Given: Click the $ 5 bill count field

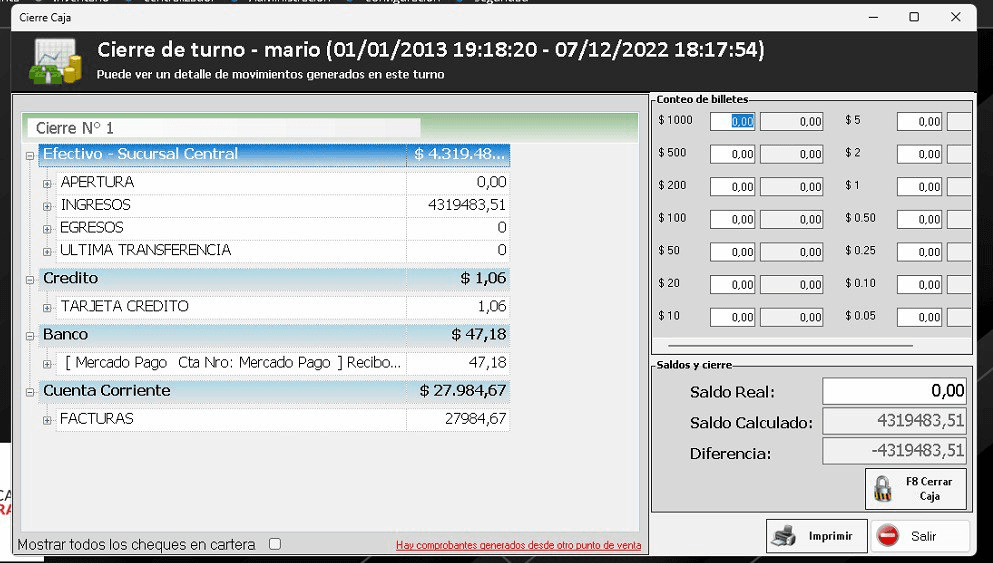Looking at the screenshot, I should 919,122.
